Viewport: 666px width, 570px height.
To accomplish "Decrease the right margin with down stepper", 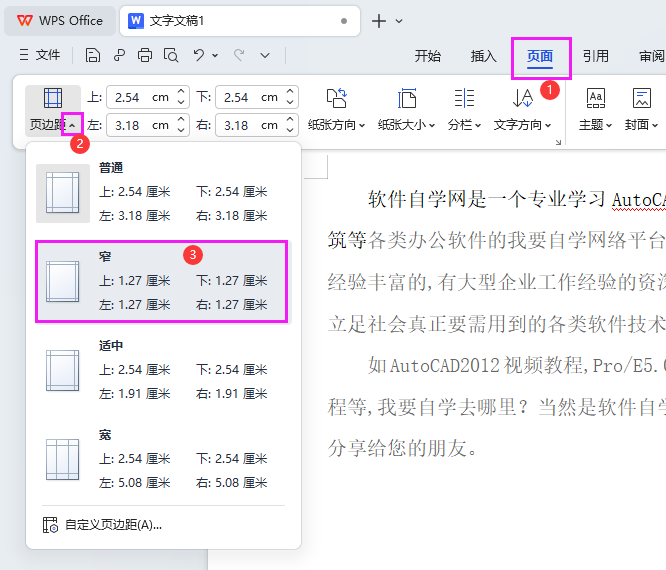I will coord(290,130).
